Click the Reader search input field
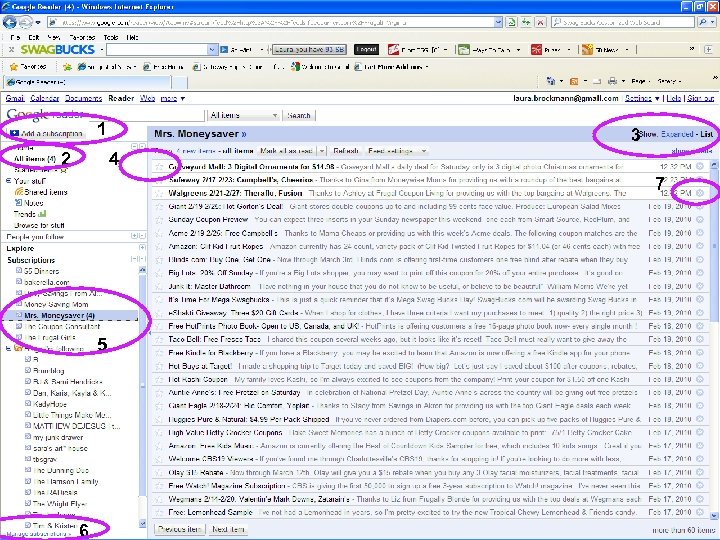Viewport: 720px width, 540px height. (145, 115)
